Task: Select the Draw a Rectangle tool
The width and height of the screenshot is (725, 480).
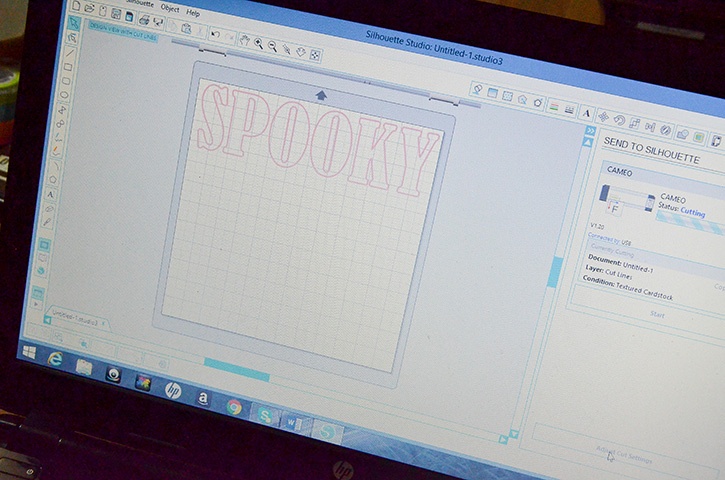Action: click(68, 67)
